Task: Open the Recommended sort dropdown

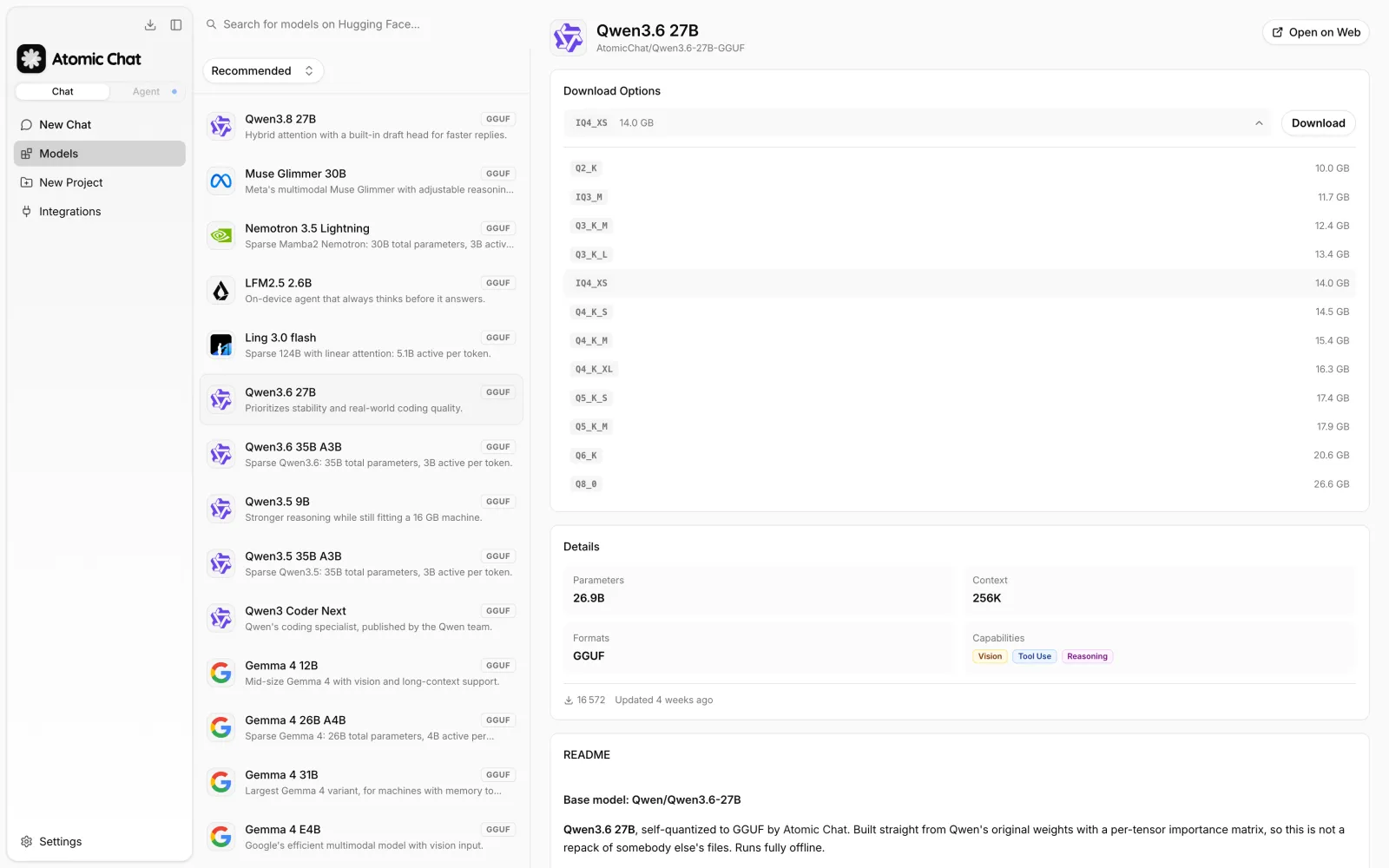Action: tap(263, 71)
